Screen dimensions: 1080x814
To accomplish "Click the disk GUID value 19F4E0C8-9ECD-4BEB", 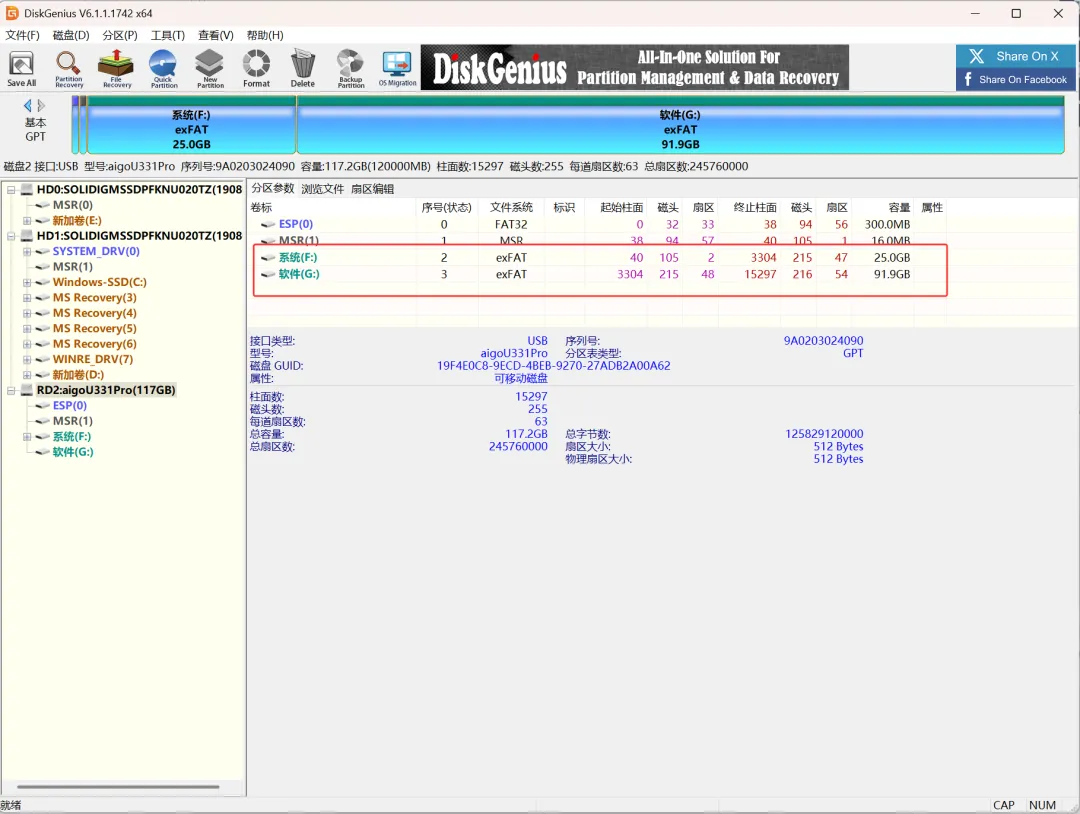I will [x=553, y=366].
